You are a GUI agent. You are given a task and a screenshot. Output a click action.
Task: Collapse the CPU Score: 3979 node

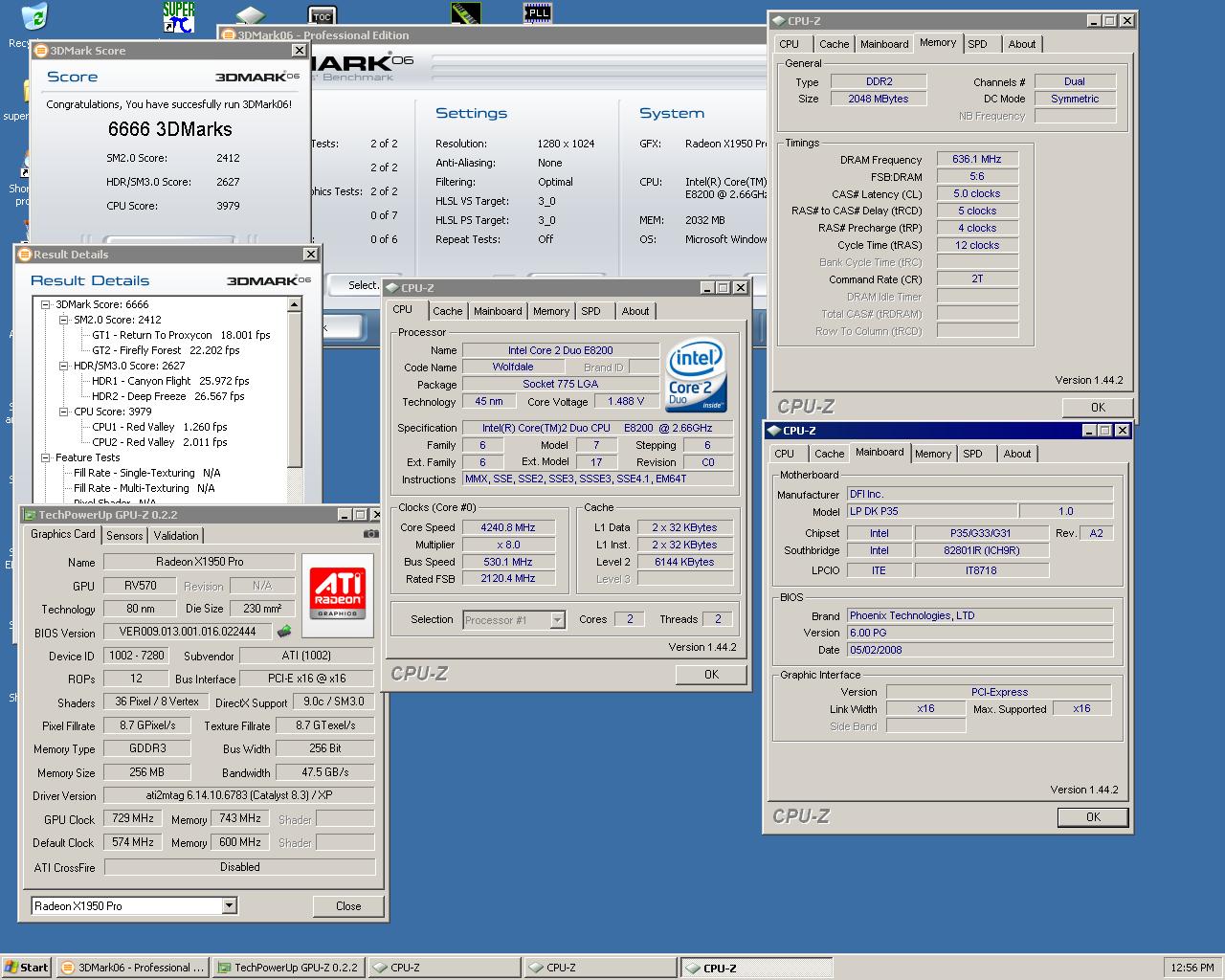63,412
